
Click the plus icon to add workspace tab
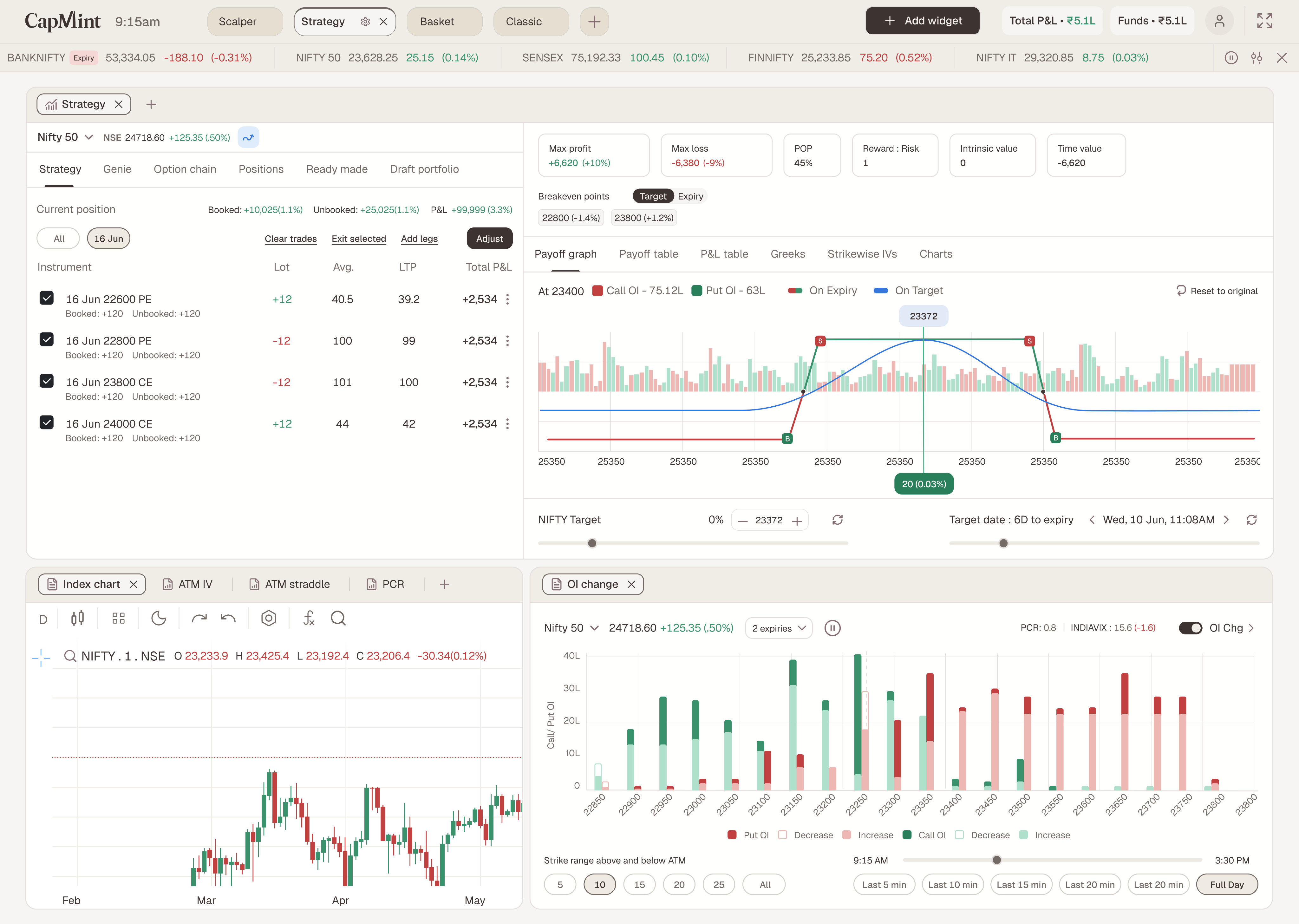point(594,22)
